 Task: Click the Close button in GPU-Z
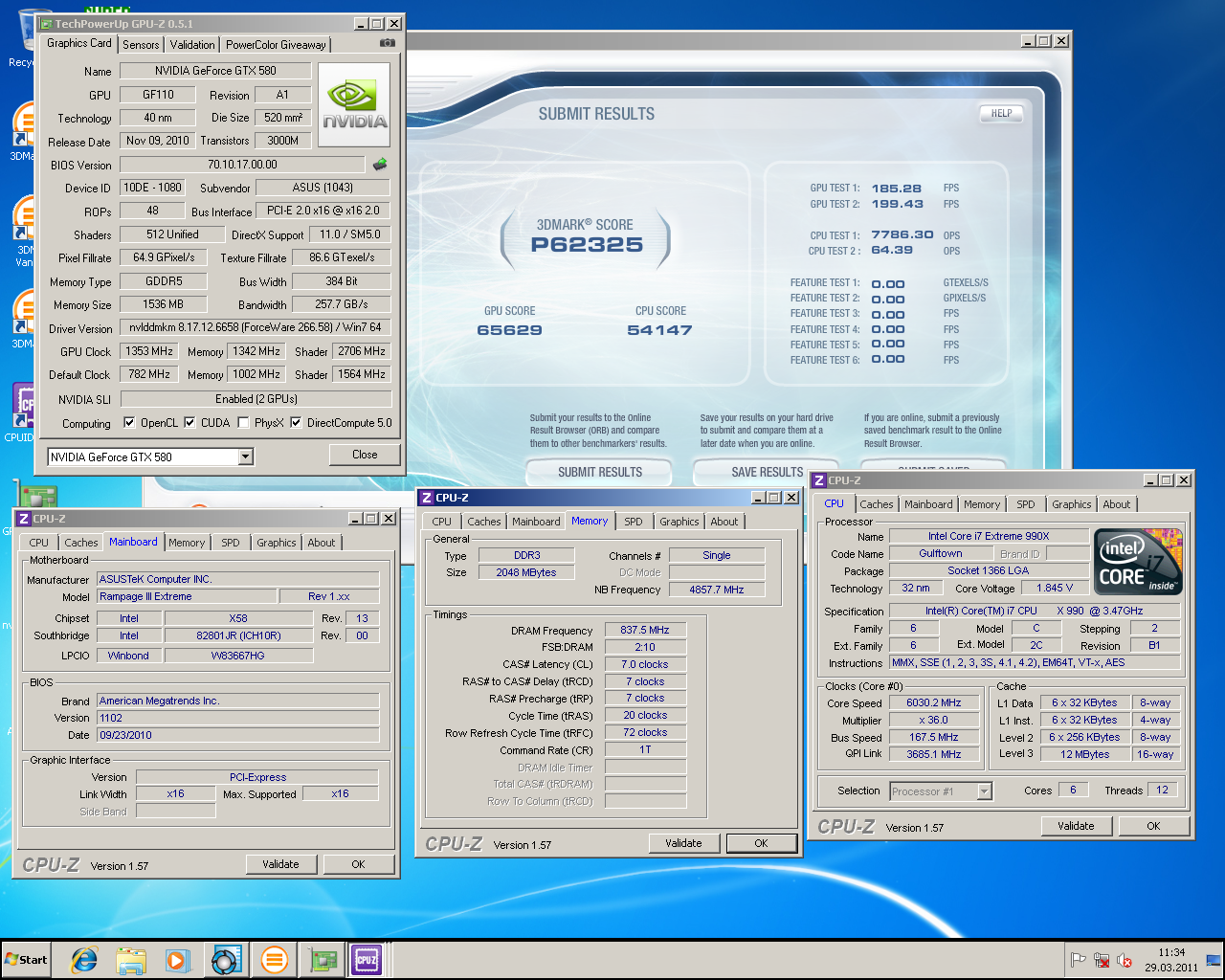tap(365, 455)
